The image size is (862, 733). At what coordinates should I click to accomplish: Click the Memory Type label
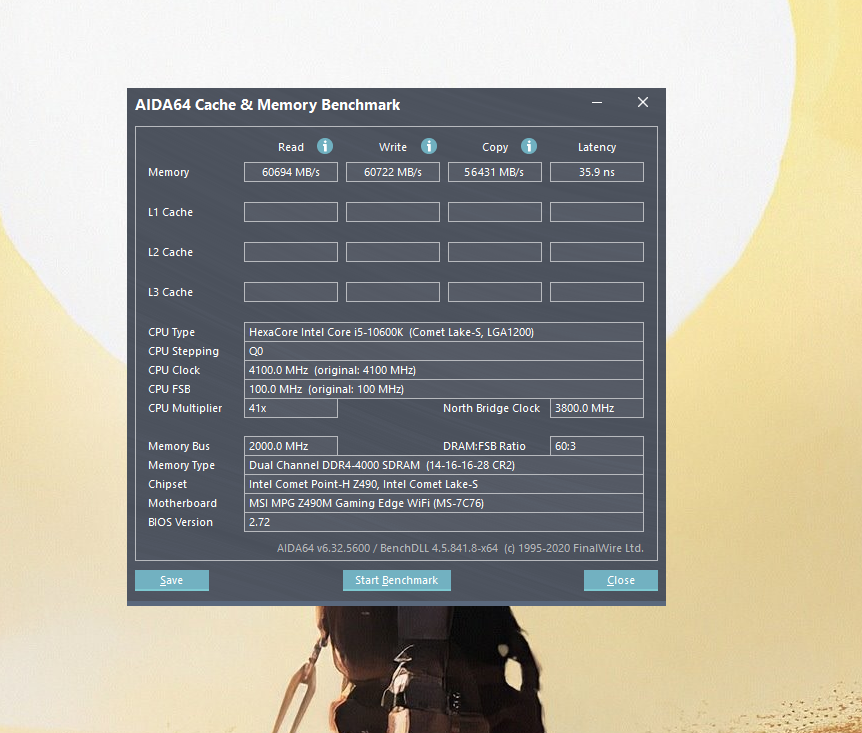181,465
